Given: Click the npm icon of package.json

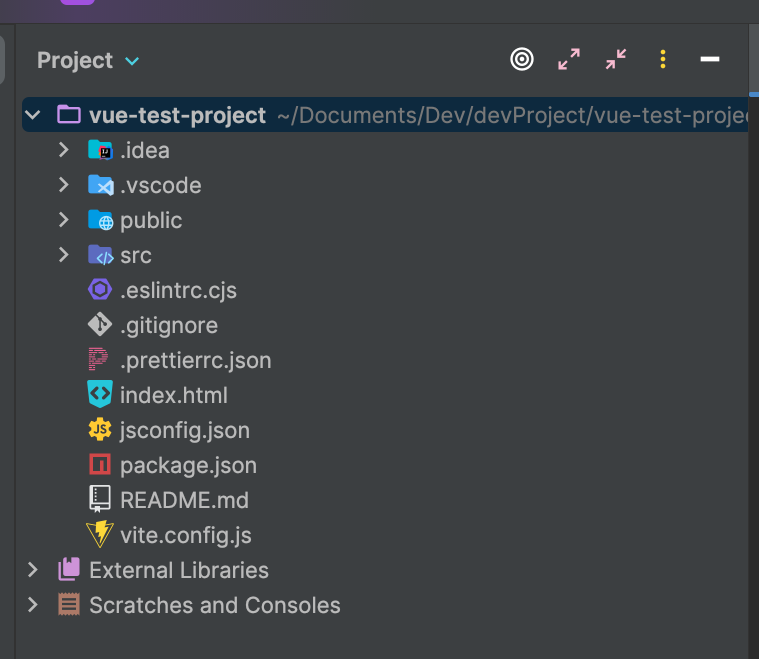Looking at the screenshot, I should (100, 464).
